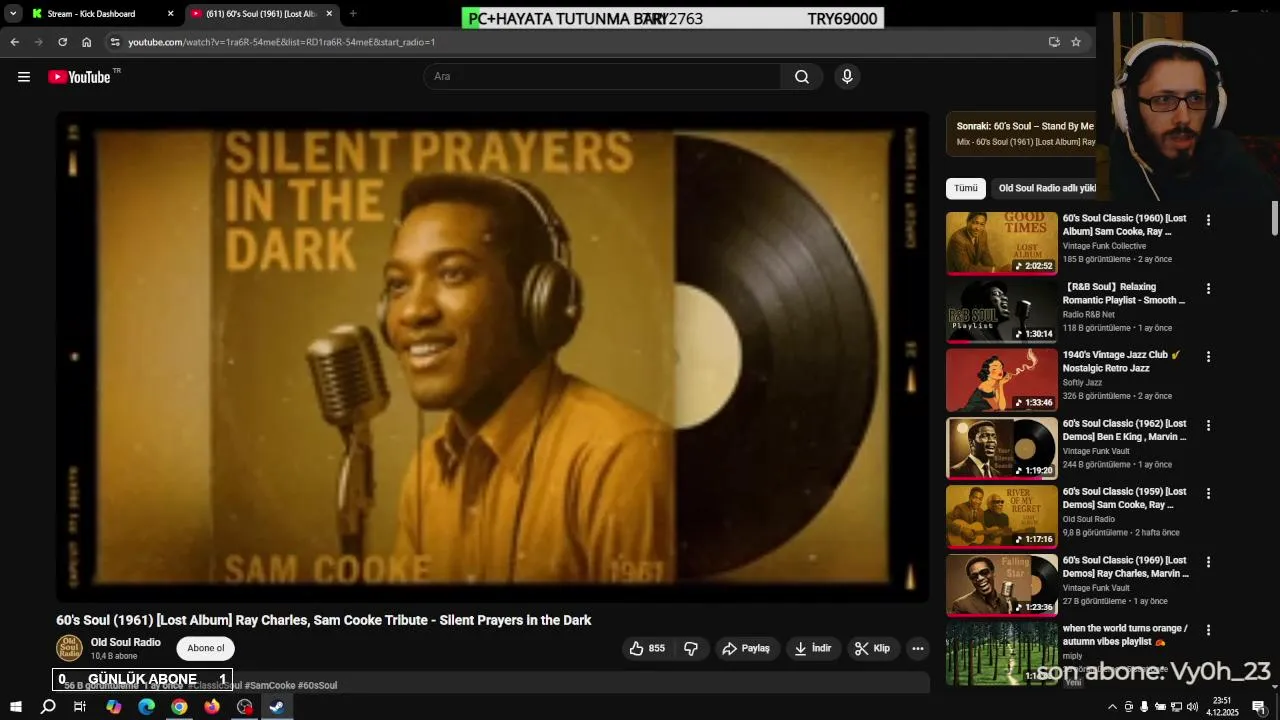This screenshot has width=1280, height=720.
Task: Open the YouTube guide hamburger menu
Action: 24,77
